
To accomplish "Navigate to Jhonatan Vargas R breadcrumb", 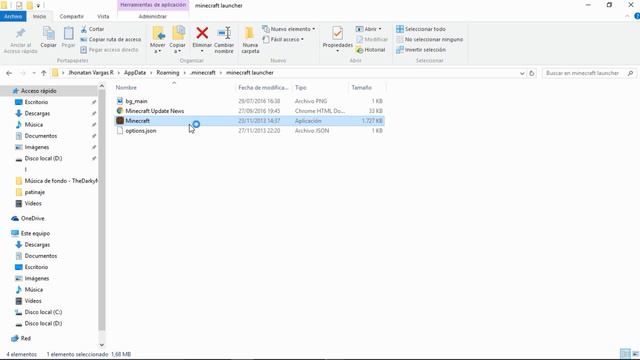I will [x=91, y=73].
